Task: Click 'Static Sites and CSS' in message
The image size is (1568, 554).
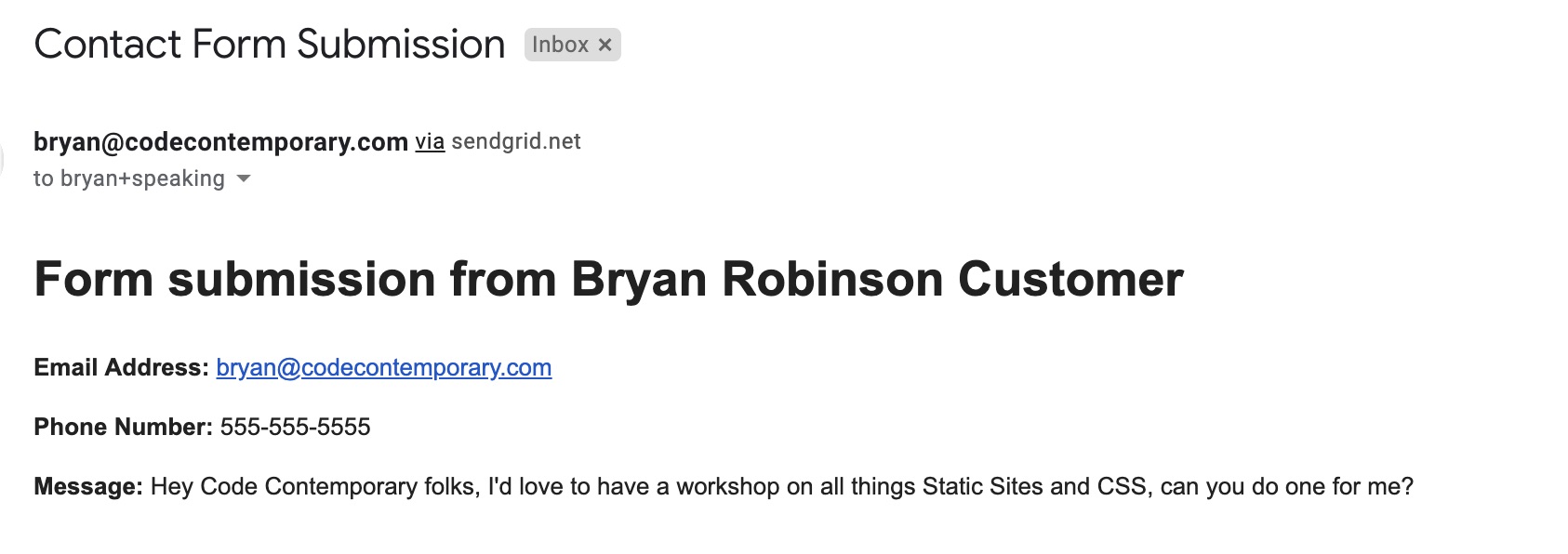Action: point(1034,487)
